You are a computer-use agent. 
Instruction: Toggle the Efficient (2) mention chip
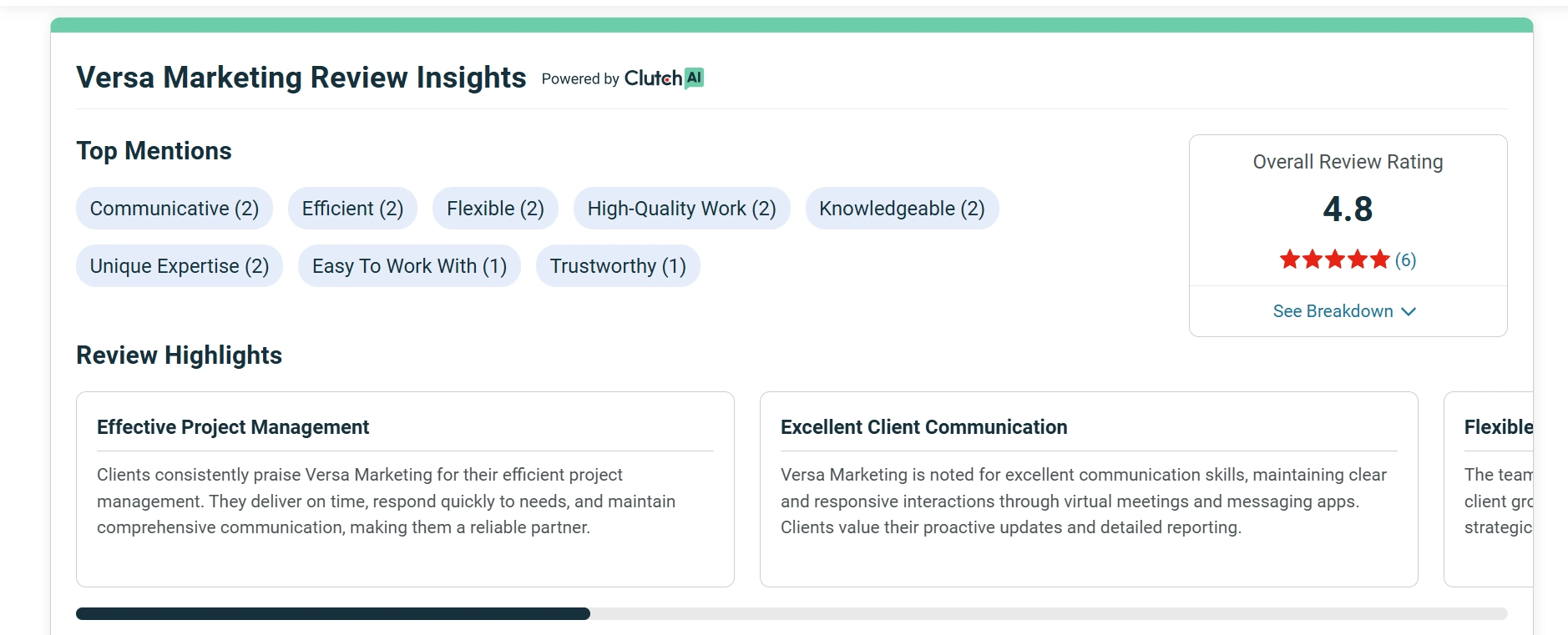[x=352, y=209]
